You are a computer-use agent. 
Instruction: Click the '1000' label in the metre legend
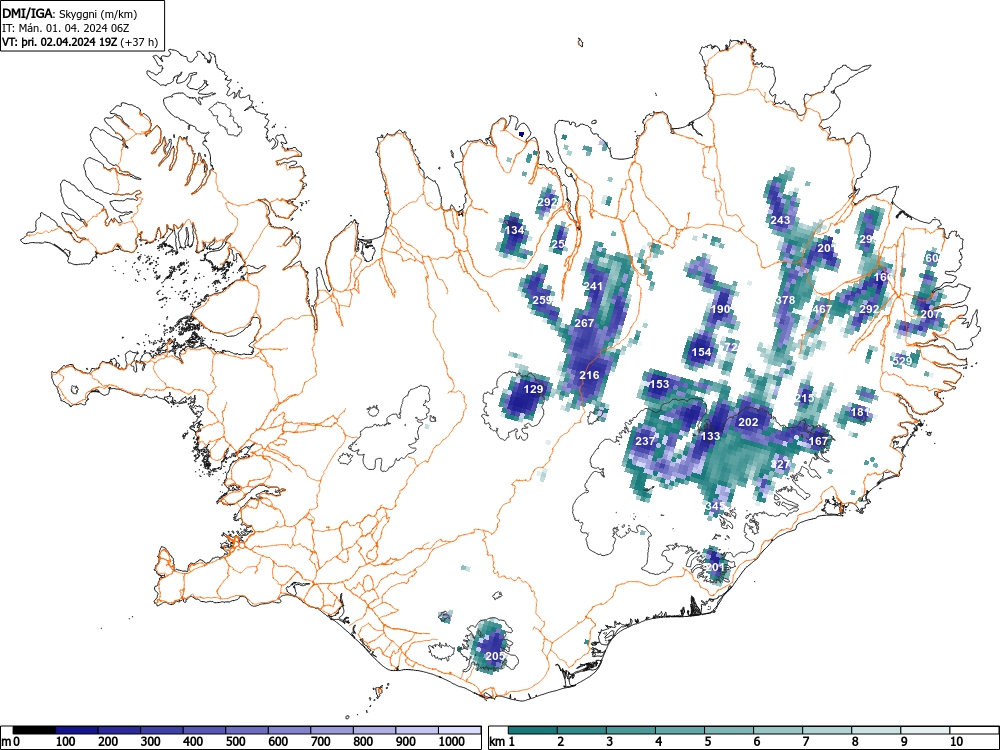[452, 742]
